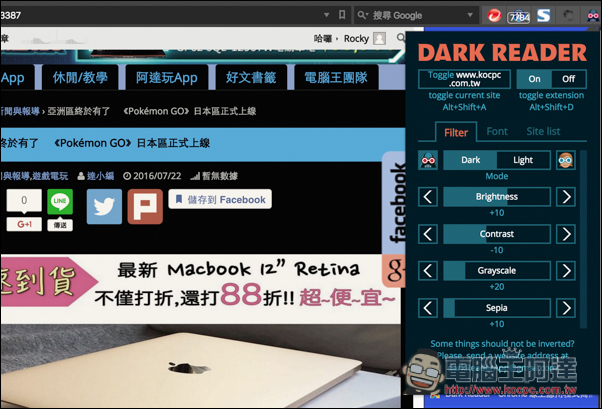Click the red Weibo extension icon

click(x=494, y=15)
